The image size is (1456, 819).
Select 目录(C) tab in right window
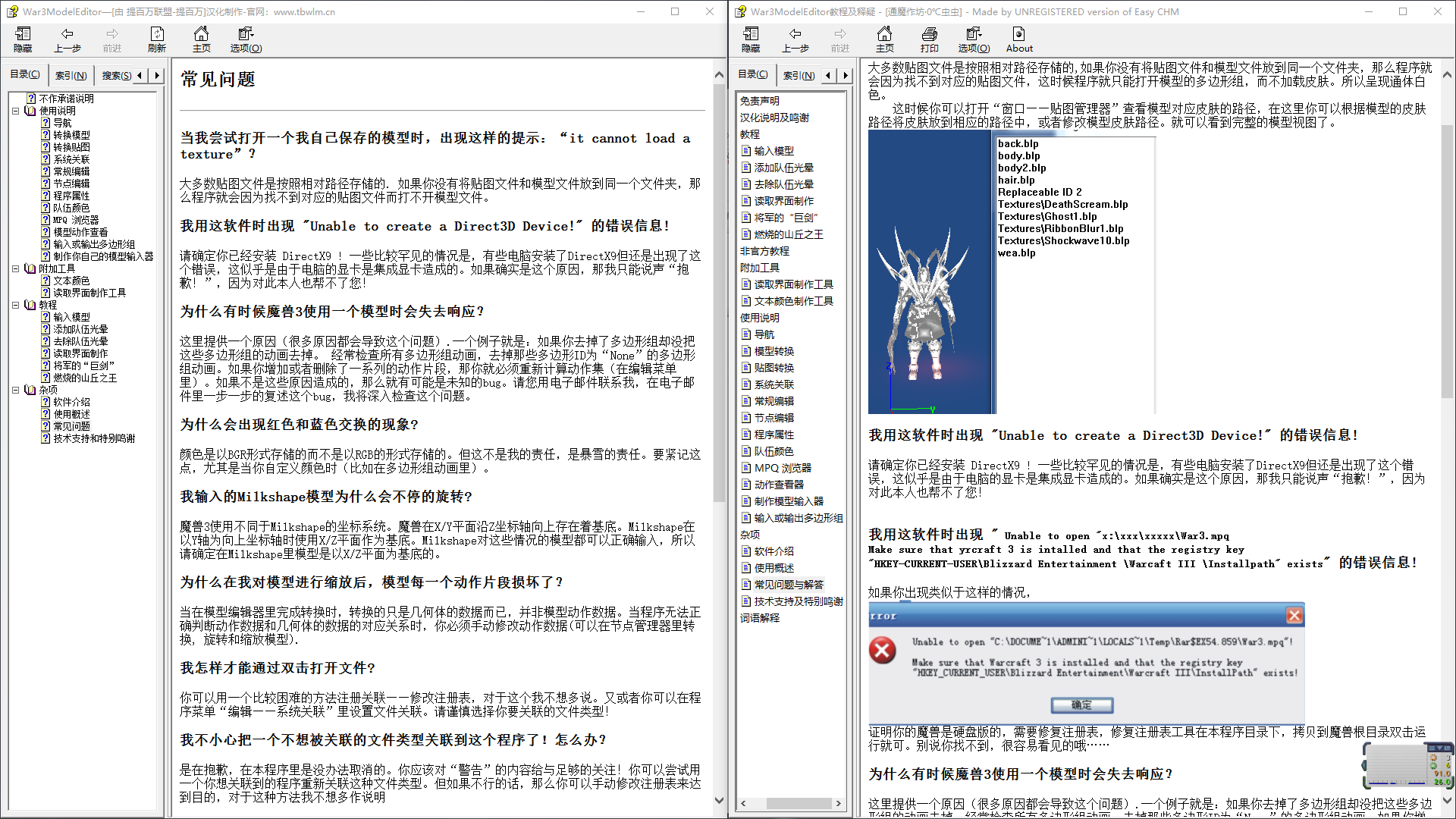click(x=753, y=74)
